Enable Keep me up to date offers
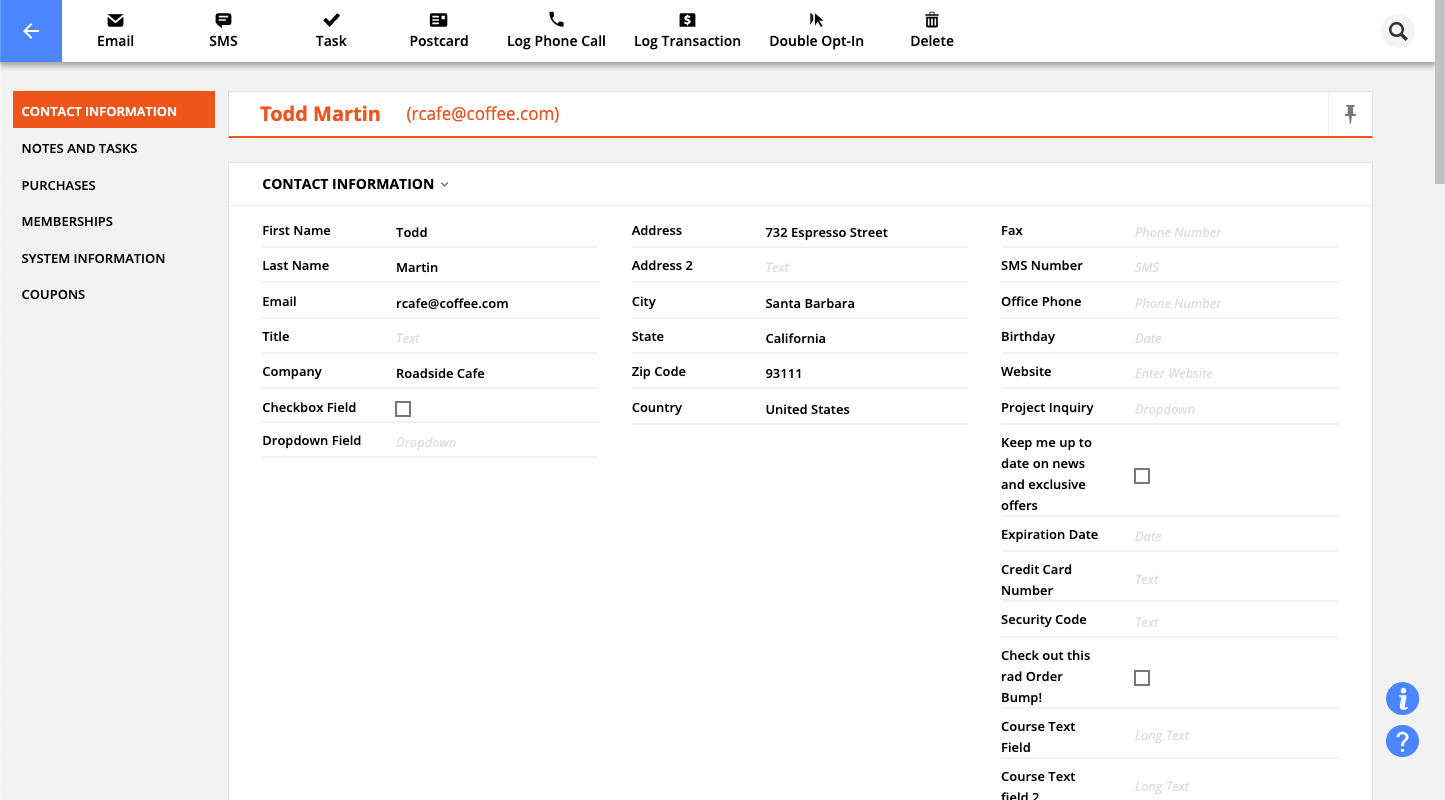Viewport: 1445px width, 800px height. 1141,476
